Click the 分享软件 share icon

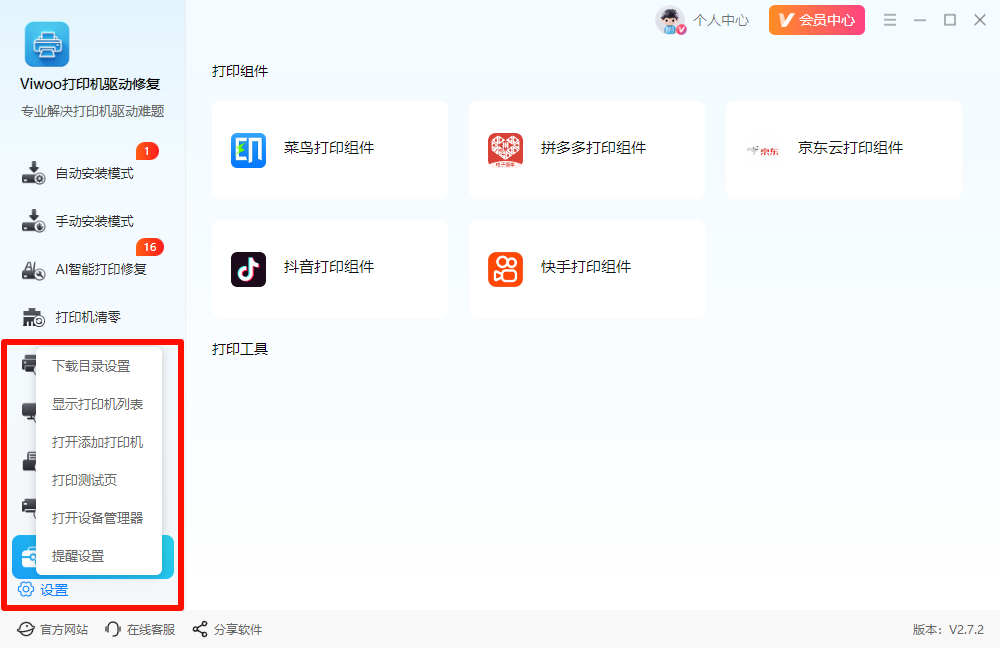click(200, 630)
